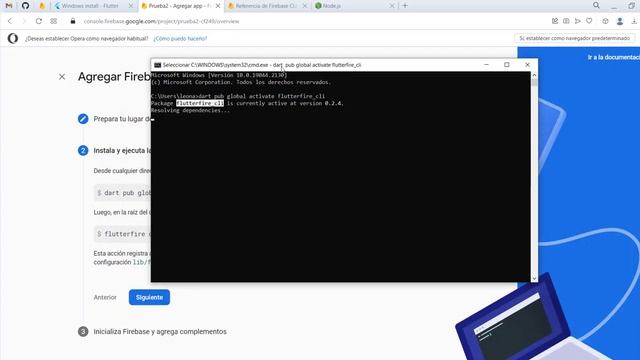Screen dimensions: 640x360
Task: Maximize the cmd.exe window
Action: pos(507,64)
